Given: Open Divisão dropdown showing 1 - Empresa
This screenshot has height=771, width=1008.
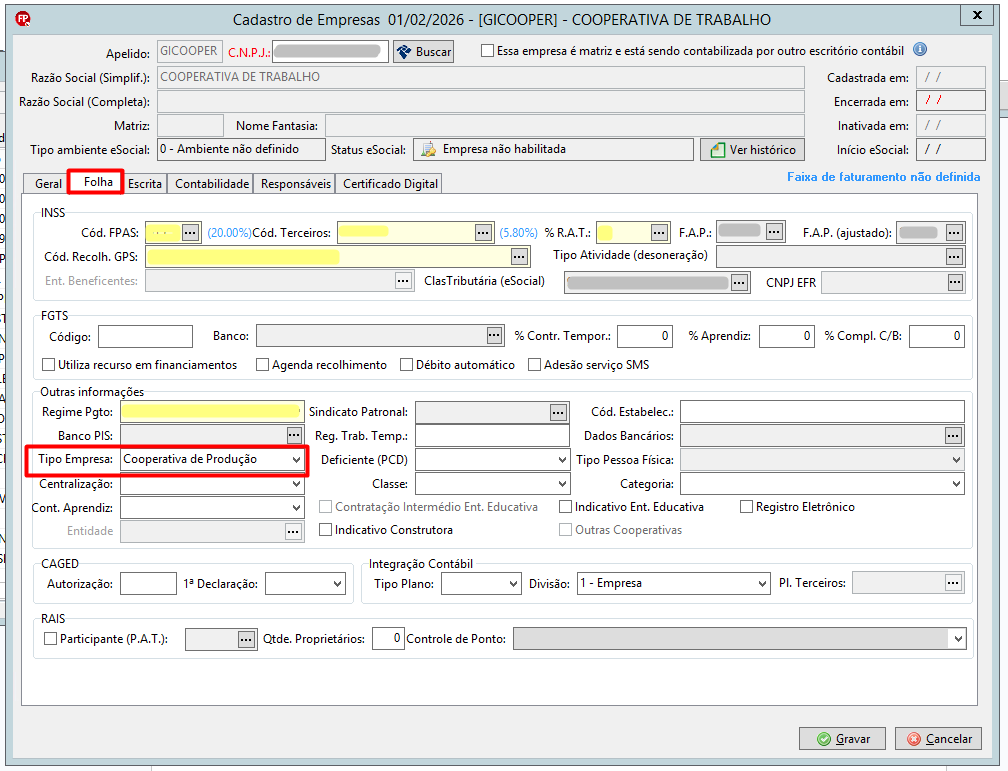Looking at the screenshot, I should (762, 584).
